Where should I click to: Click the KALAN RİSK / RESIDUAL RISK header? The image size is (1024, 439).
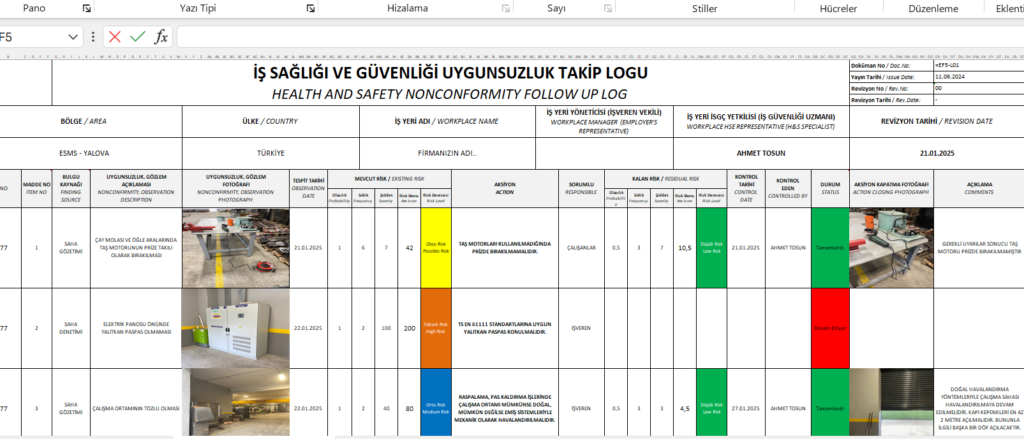(665, 178)
